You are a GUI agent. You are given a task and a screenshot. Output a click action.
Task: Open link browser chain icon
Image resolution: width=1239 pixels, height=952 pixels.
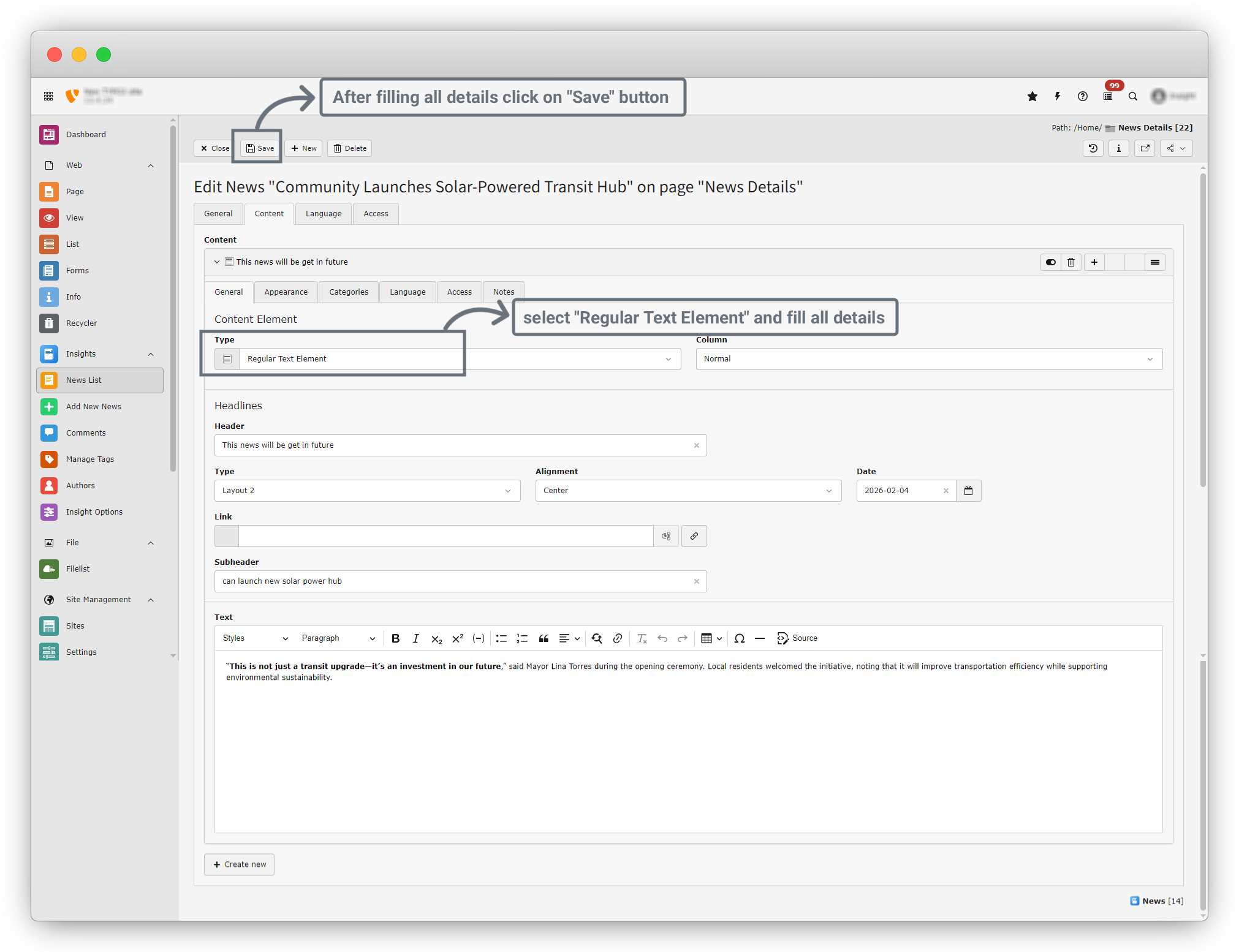(x=694, y=536)
